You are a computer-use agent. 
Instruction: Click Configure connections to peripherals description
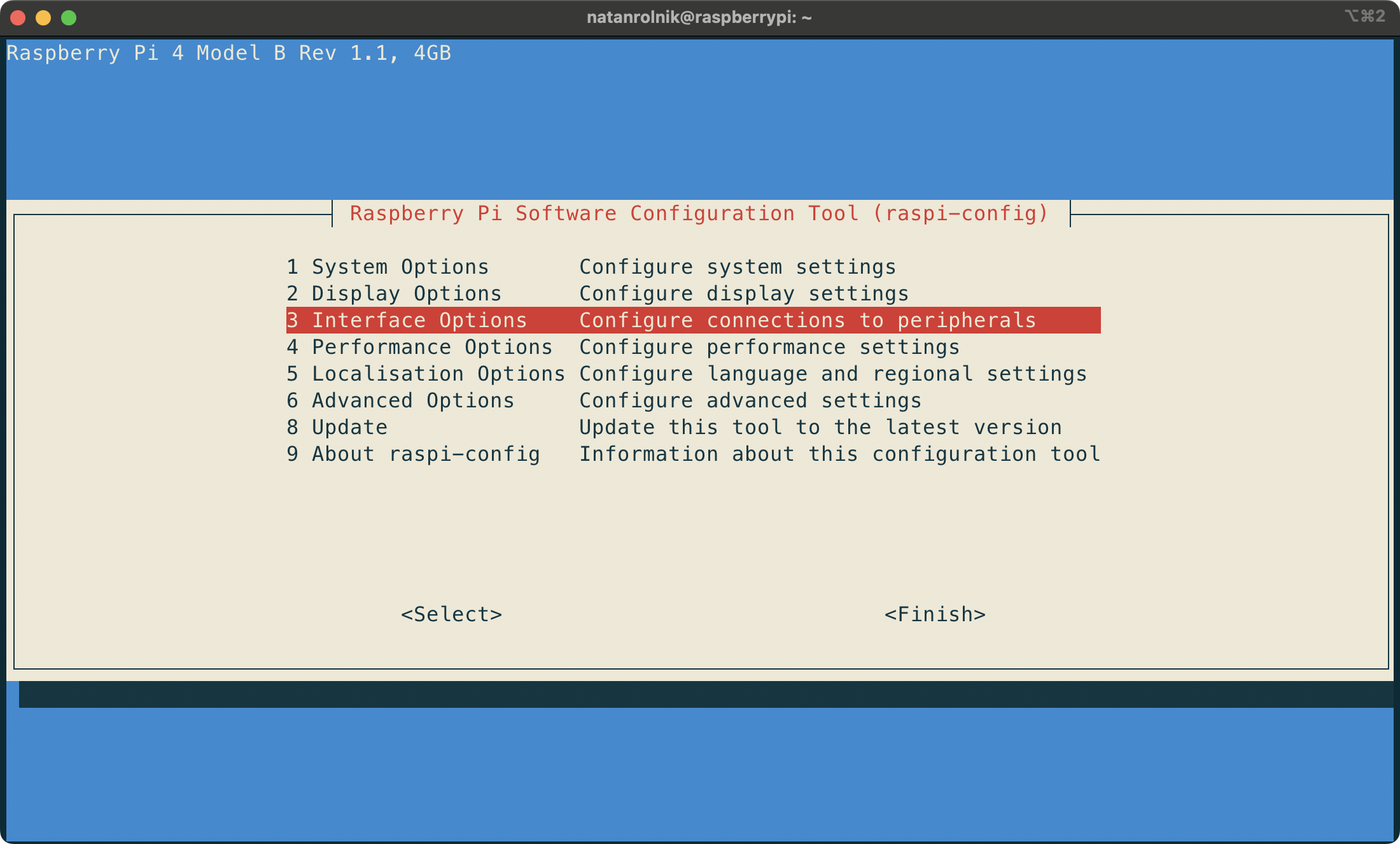coord(808,320)
